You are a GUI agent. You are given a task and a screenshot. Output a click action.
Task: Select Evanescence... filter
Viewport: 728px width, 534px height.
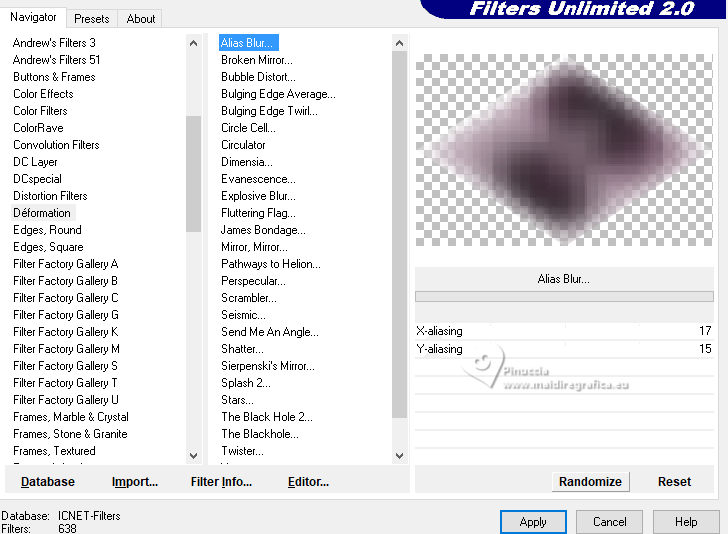[x=258, y=179]
